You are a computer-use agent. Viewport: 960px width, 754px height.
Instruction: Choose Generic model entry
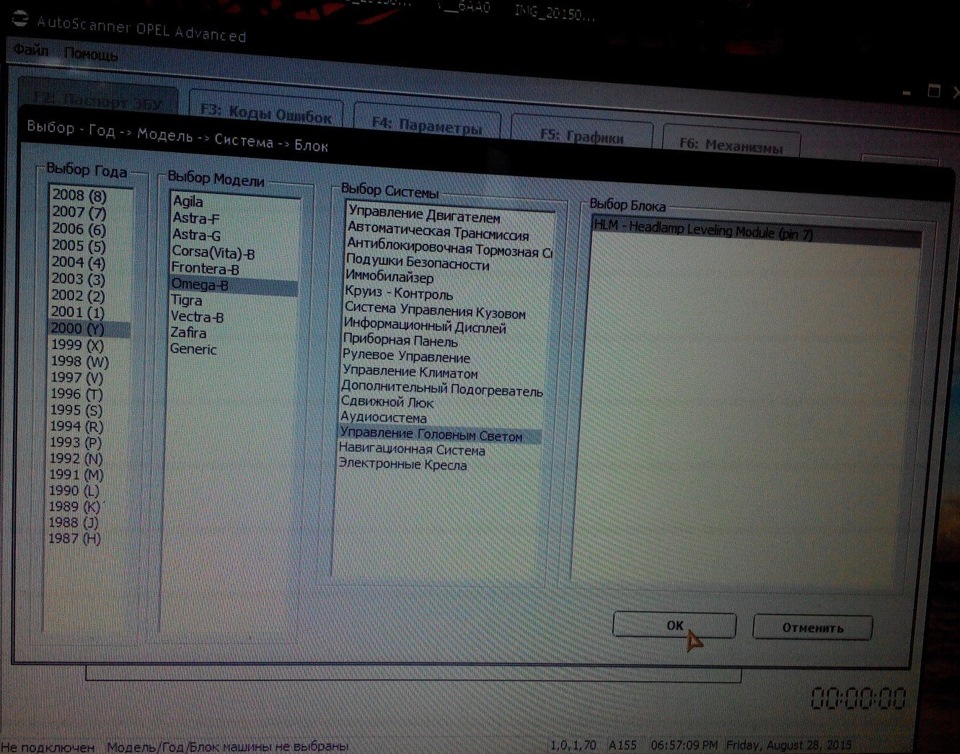pyautogui.click(x=193, y=349)
